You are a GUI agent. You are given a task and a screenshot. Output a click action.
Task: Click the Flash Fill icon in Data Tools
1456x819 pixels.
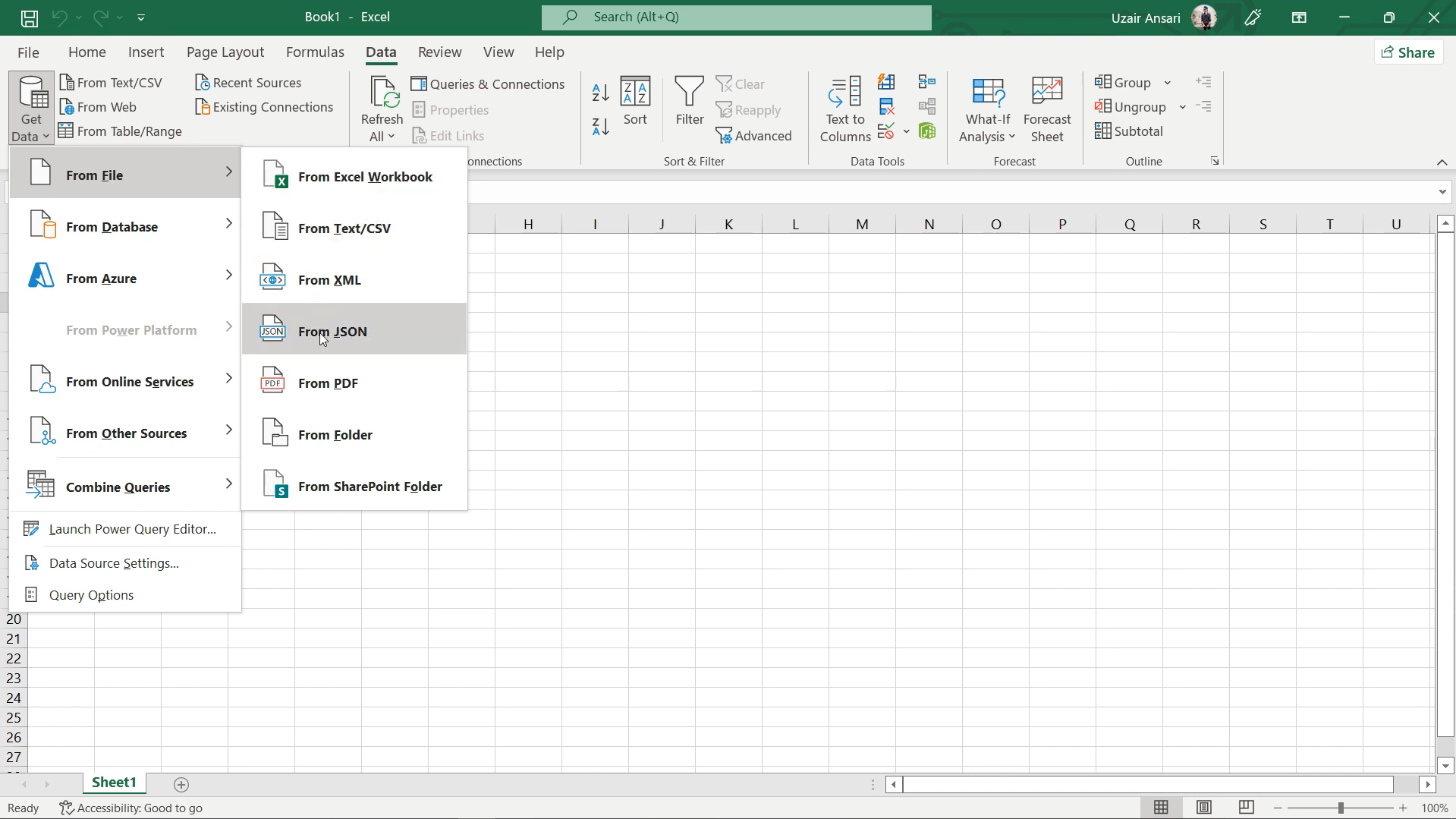coord(886,82)
